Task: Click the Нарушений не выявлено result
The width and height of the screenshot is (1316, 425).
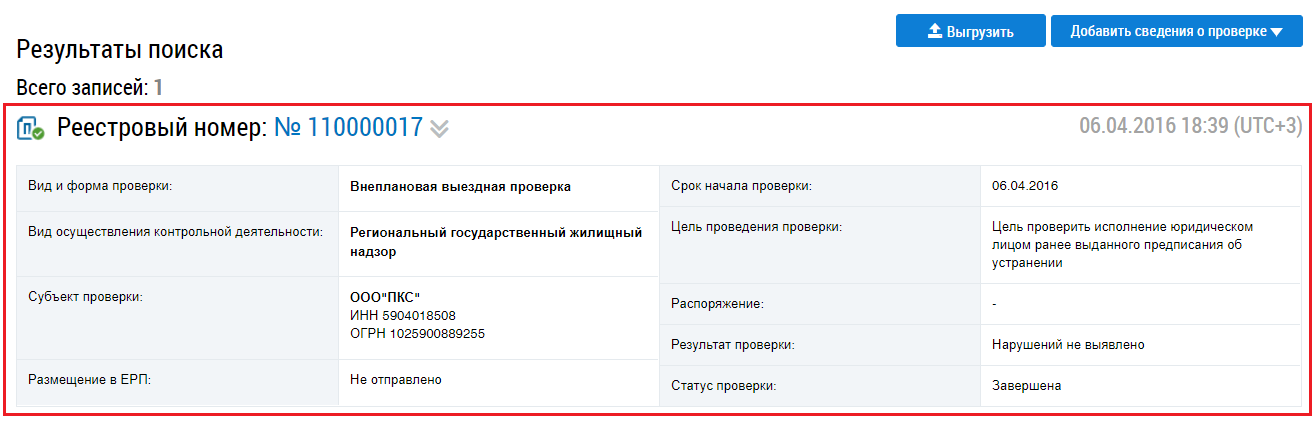Action: click(1067, 344)
